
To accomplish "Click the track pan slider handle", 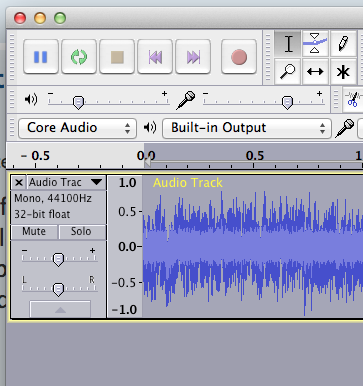I will tap(58, 289).
